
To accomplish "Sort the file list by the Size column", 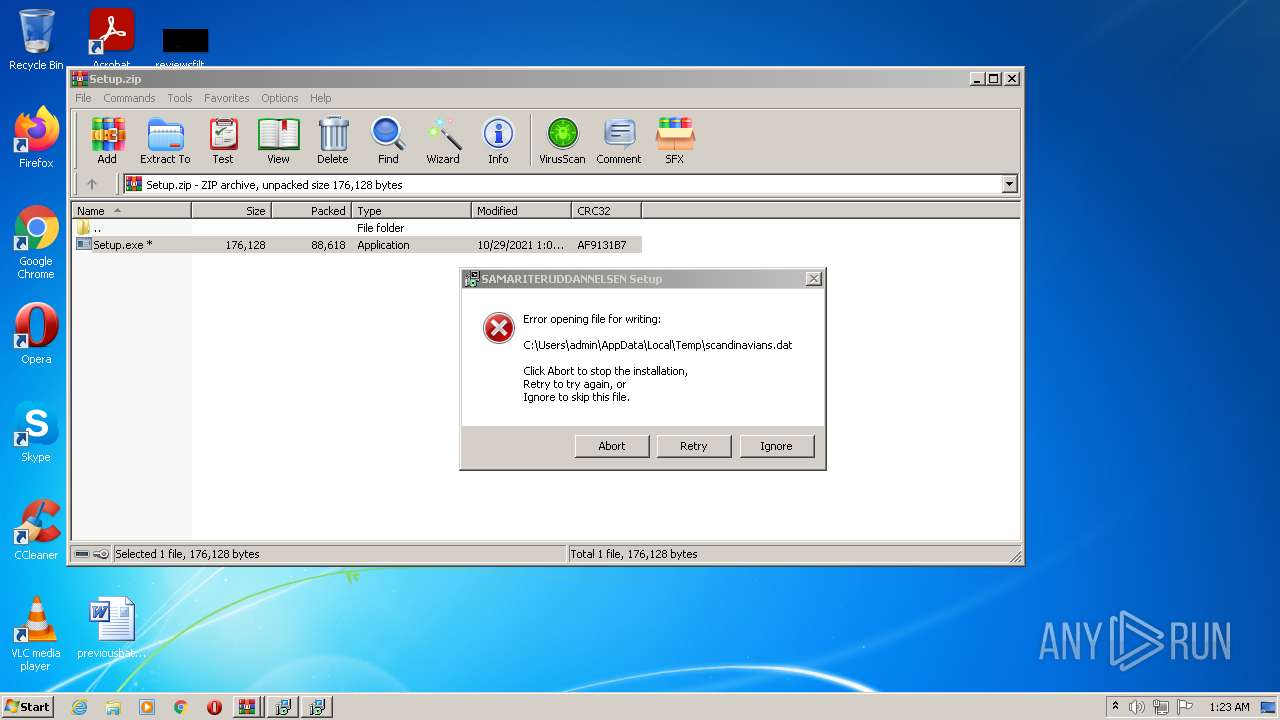I will [231, 211].
